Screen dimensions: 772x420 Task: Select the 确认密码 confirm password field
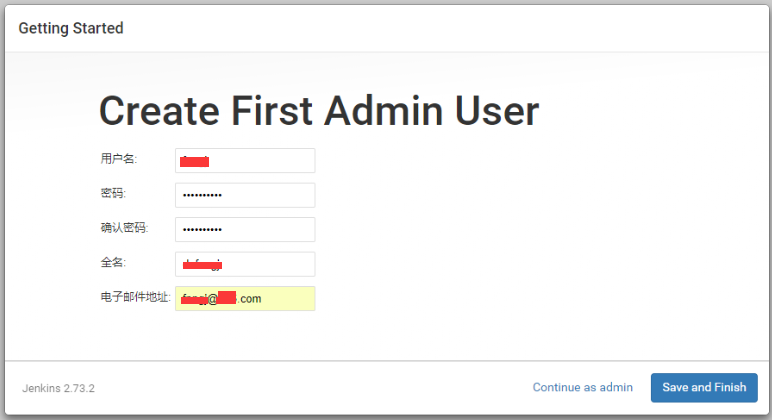245,229
